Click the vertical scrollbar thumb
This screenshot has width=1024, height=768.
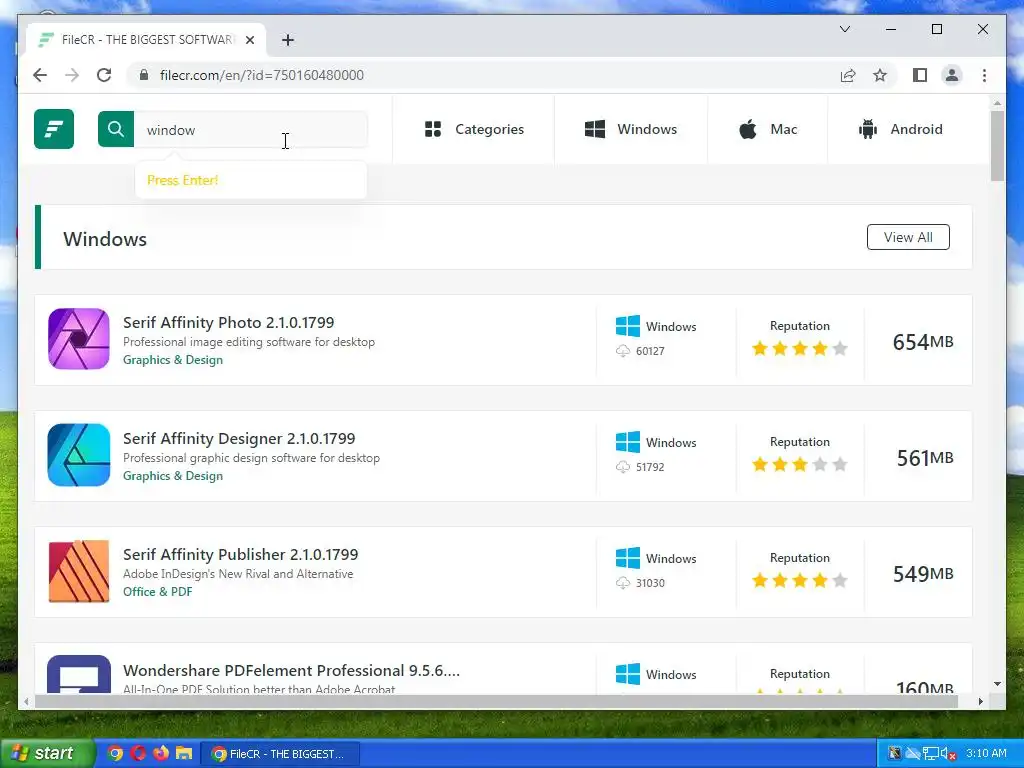(x=997, y=146)
